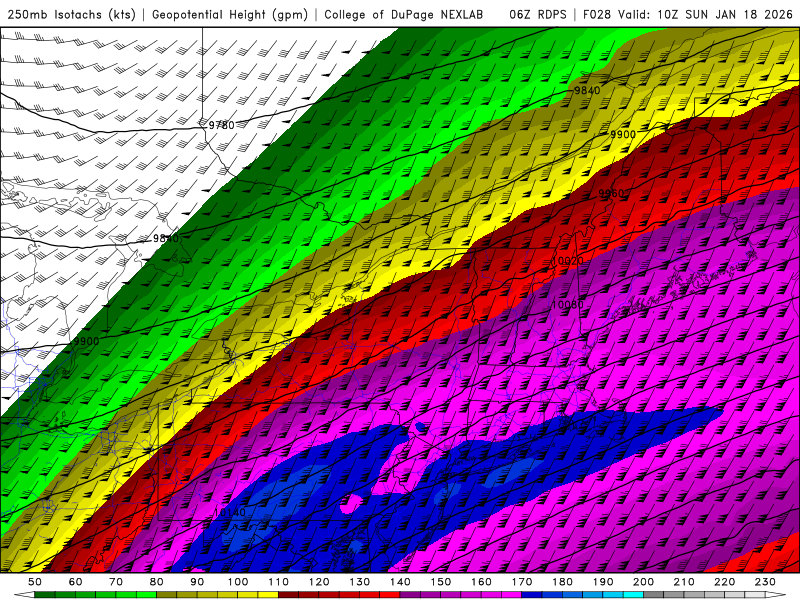Click the 10140 height contour label
This screenshot has width=800, height=600.
point(230,512)
